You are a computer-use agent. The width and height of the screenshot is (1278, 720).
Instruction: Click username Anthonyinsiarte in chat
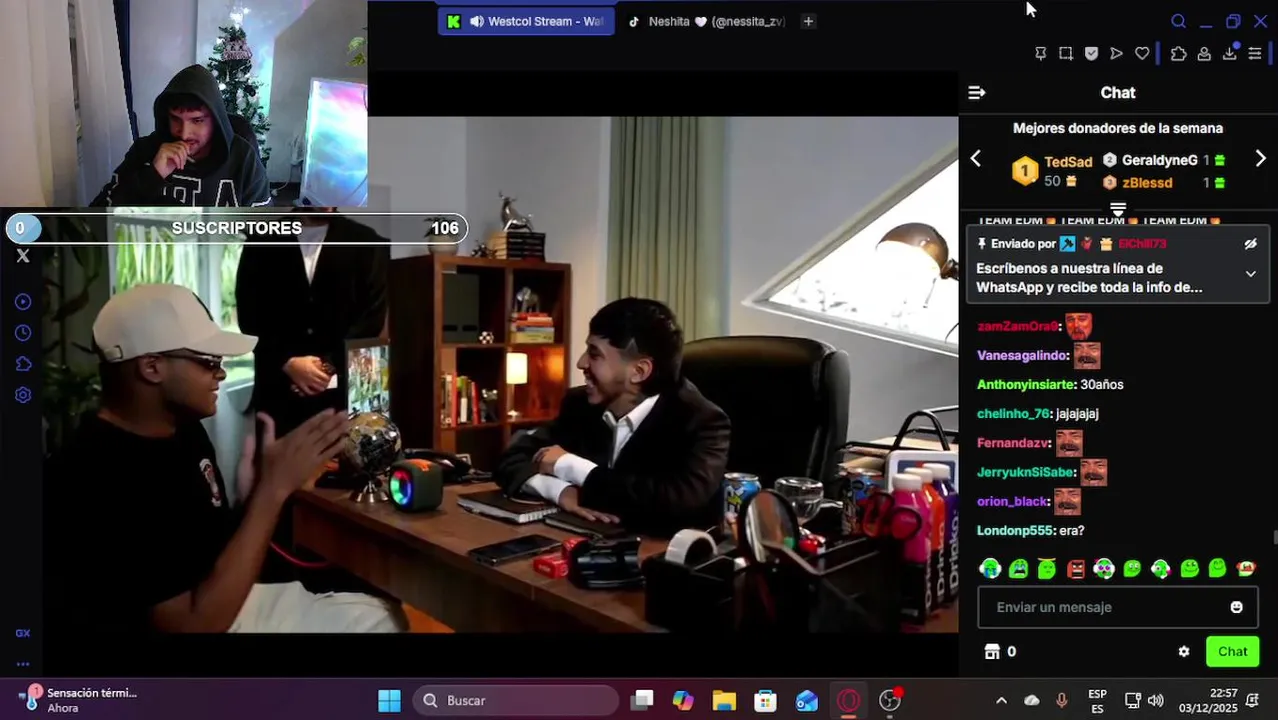point(1026,385)
